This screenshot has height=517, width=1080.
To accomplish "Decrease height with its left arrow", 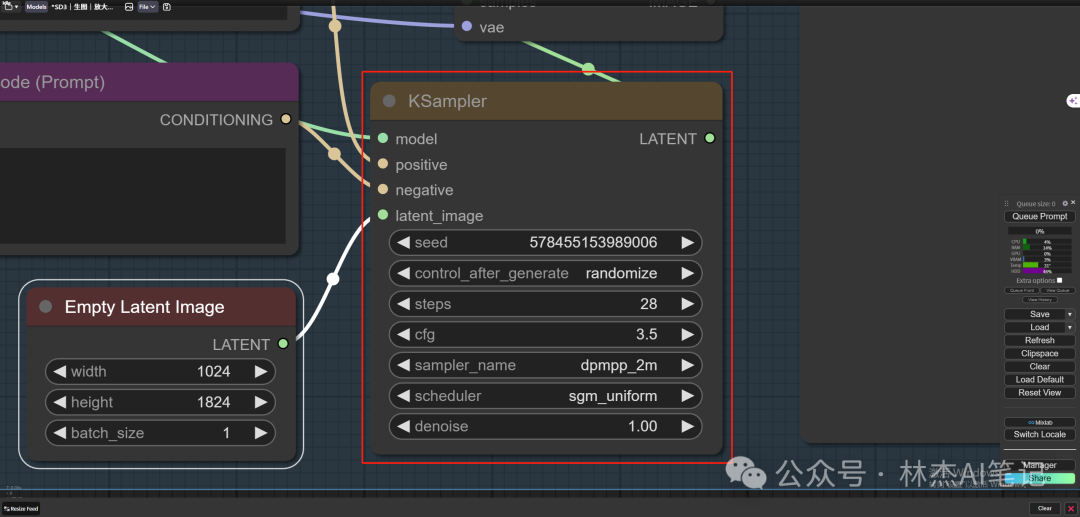I will click(60, 402).
